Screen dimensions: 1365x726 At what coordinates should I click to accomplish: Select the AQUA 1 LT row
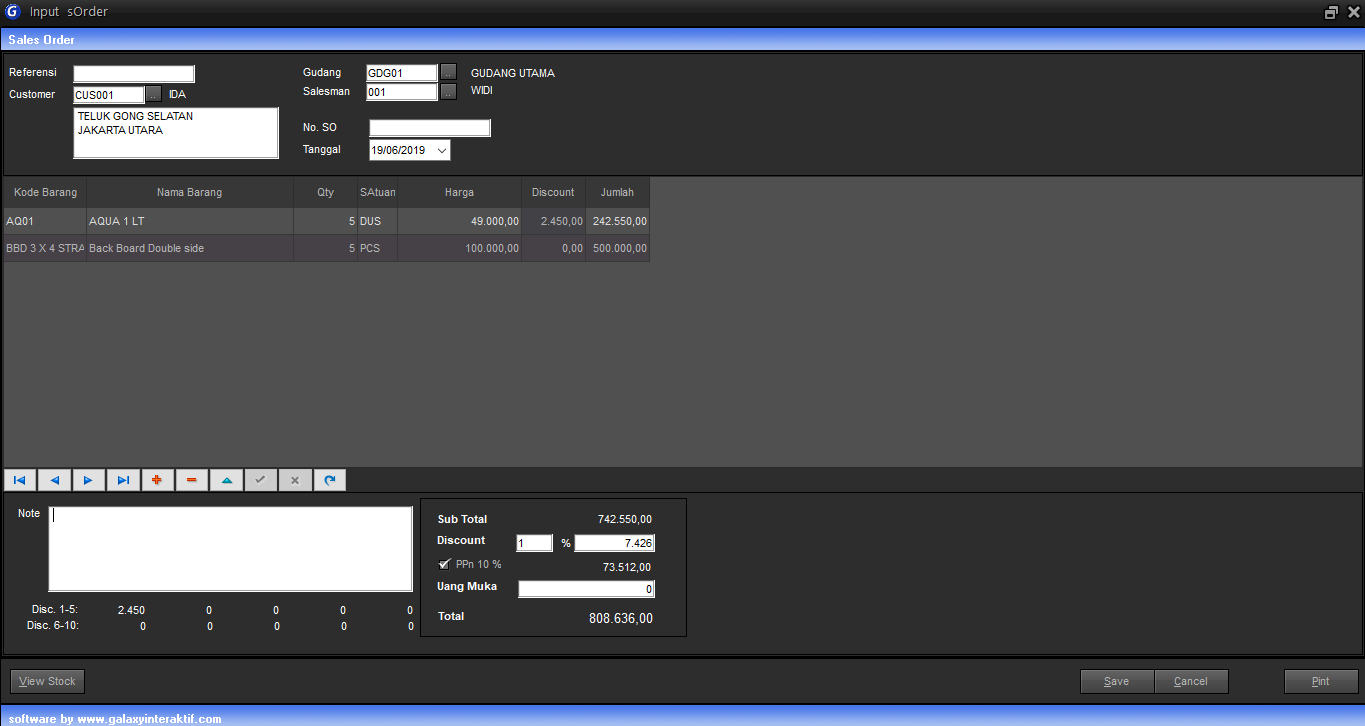click(189, 221)
